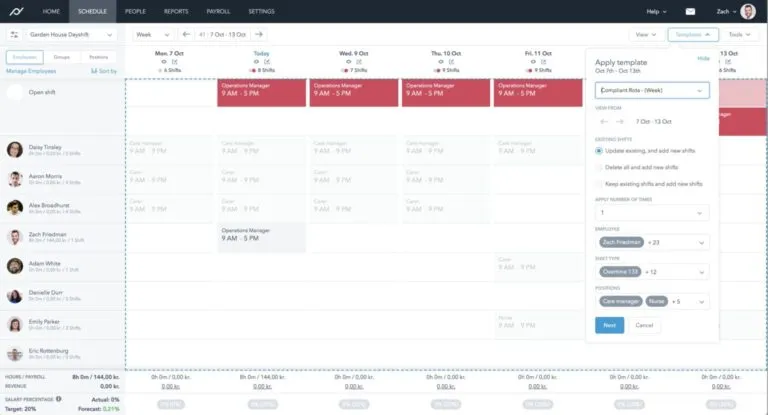This screenshot has width=768, height=415.
Task: Open the Payroll menu
Action: coord(218,11)
